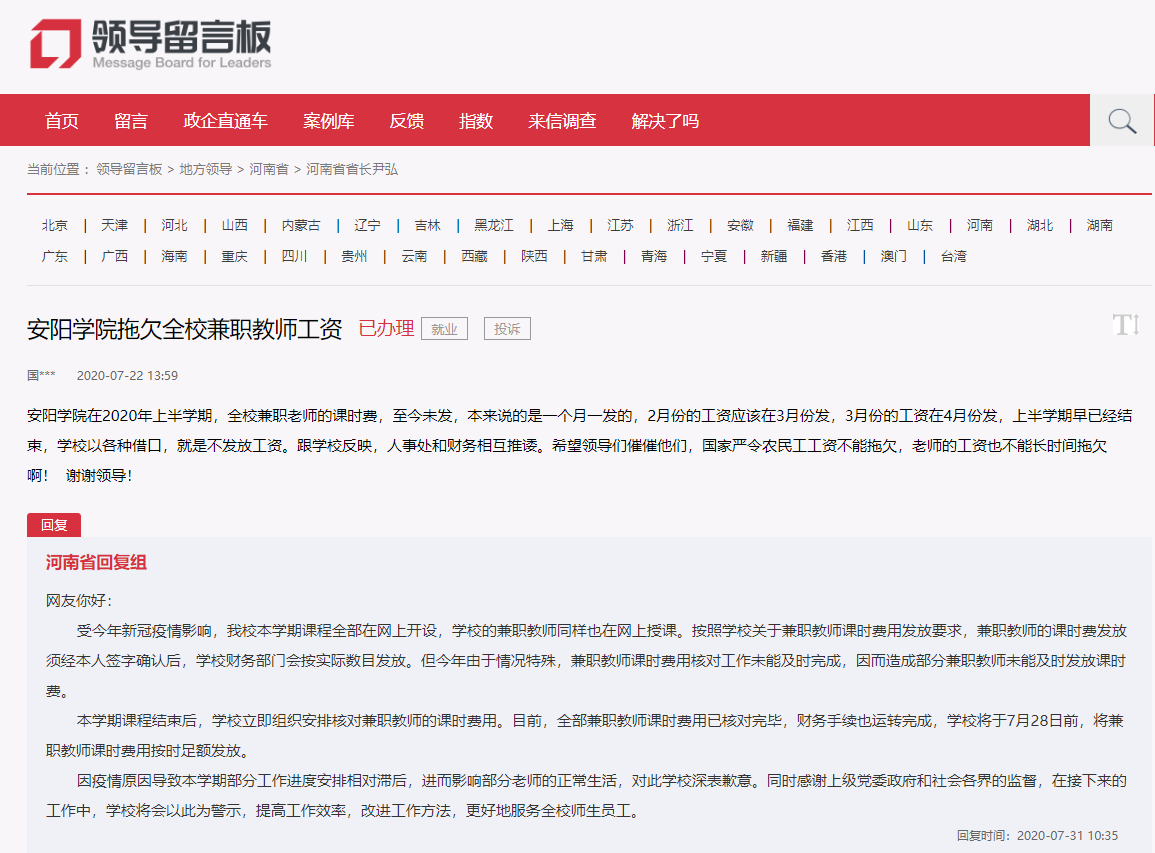This screenshot has height=853, width=1155.
Task: Select the 北京 province link
Action: pos(55,226)
